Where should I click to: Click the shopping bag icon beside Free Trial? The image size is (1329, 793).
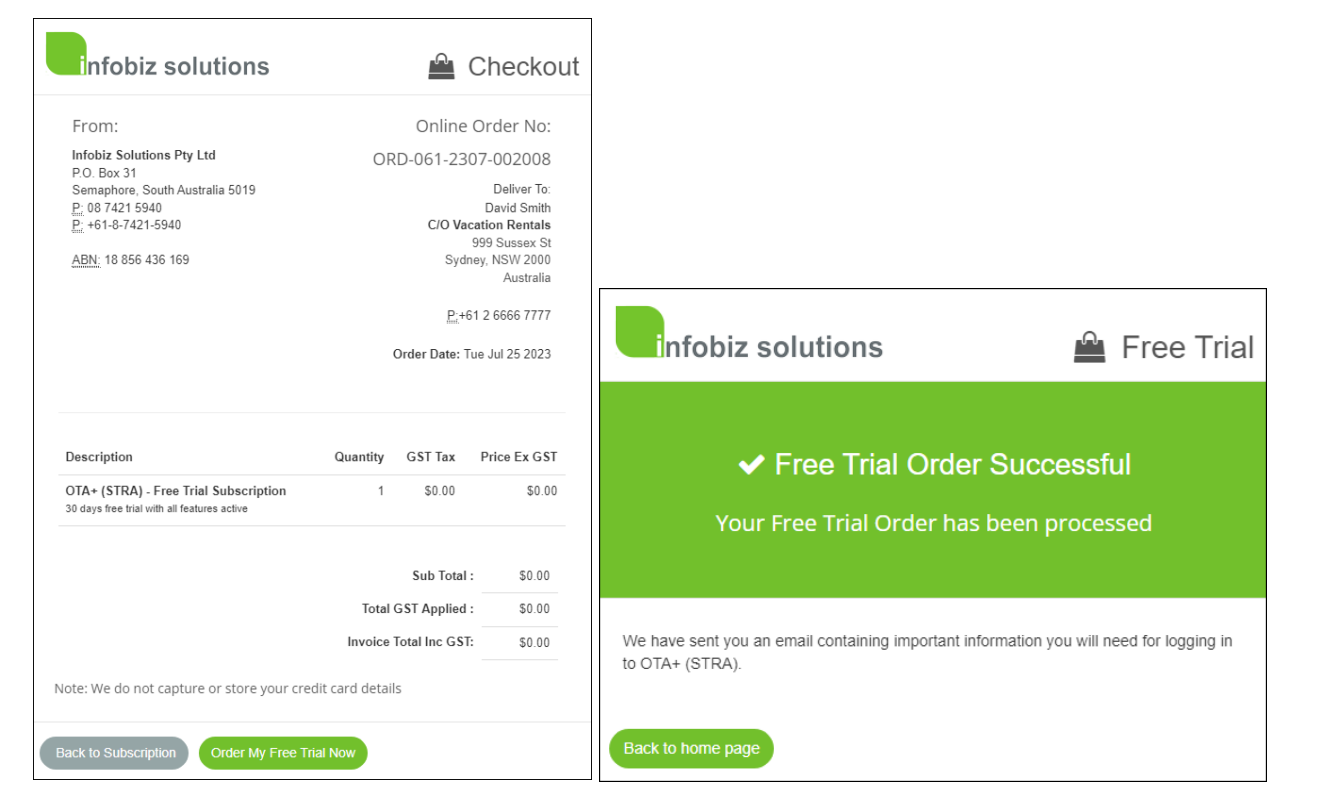click(1090, 348)
